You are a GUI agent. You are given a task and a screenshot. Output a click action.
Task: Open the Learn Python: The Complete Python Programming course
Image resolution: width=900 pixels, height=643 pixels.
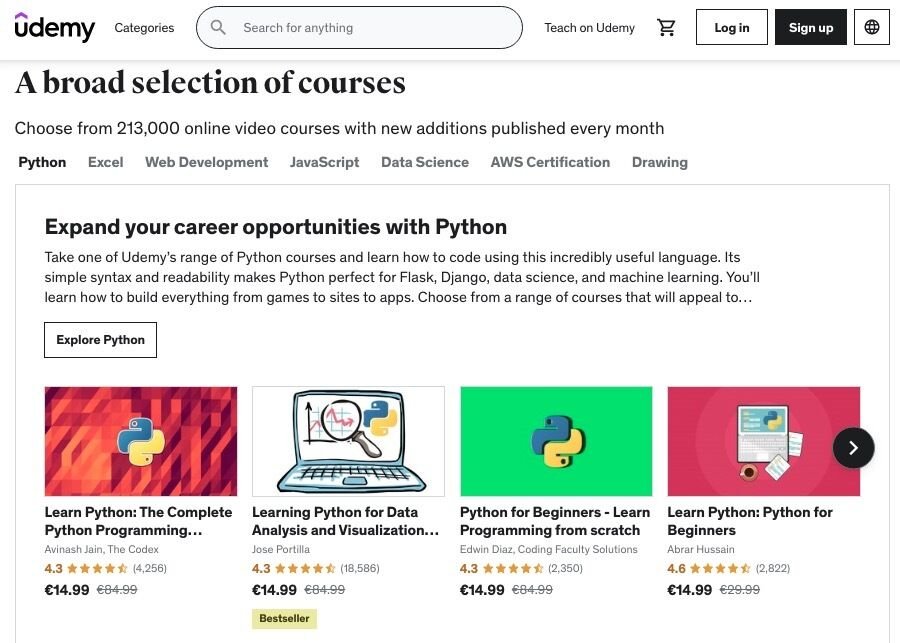pos(139,521)
